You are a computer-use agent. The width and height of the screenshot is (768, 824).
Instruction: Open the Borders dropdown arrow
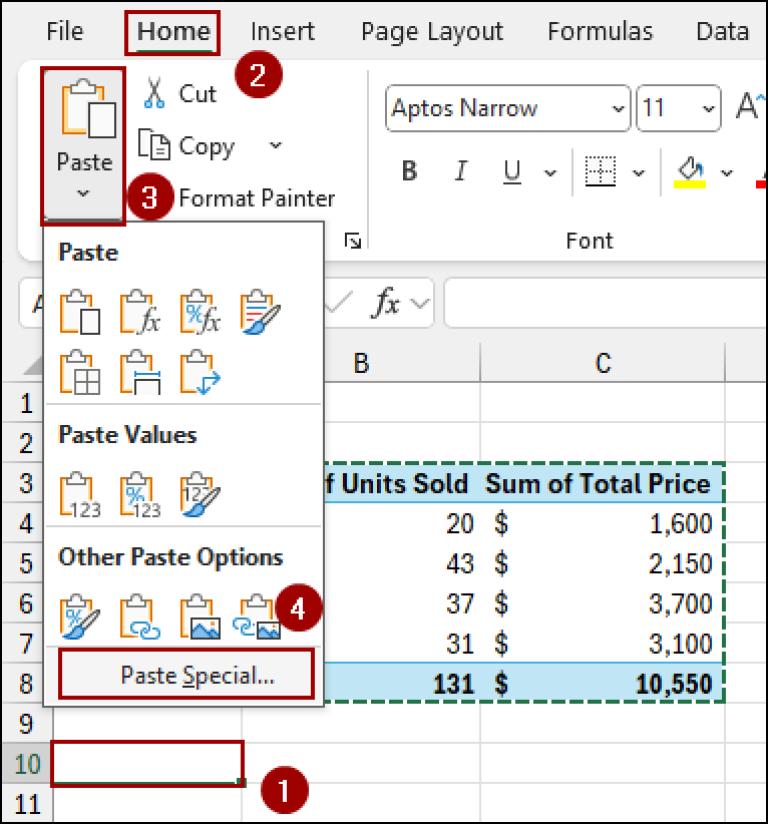tap(637, 171)
